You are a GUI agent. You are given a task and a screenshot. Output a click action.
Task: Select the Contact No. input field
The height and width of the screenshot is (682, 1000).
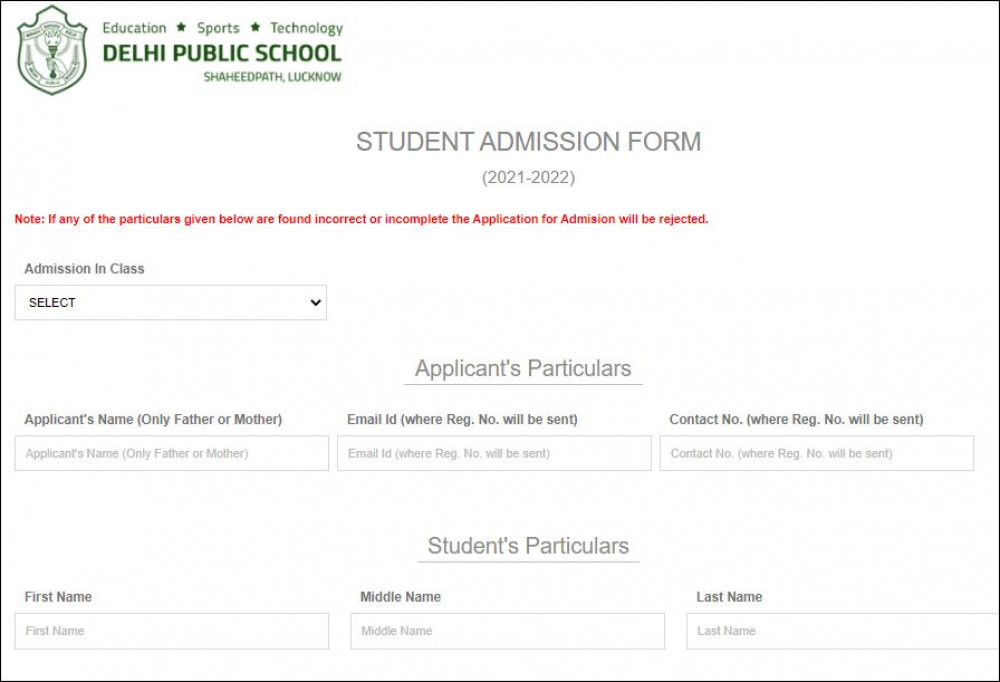pos(816,453)
